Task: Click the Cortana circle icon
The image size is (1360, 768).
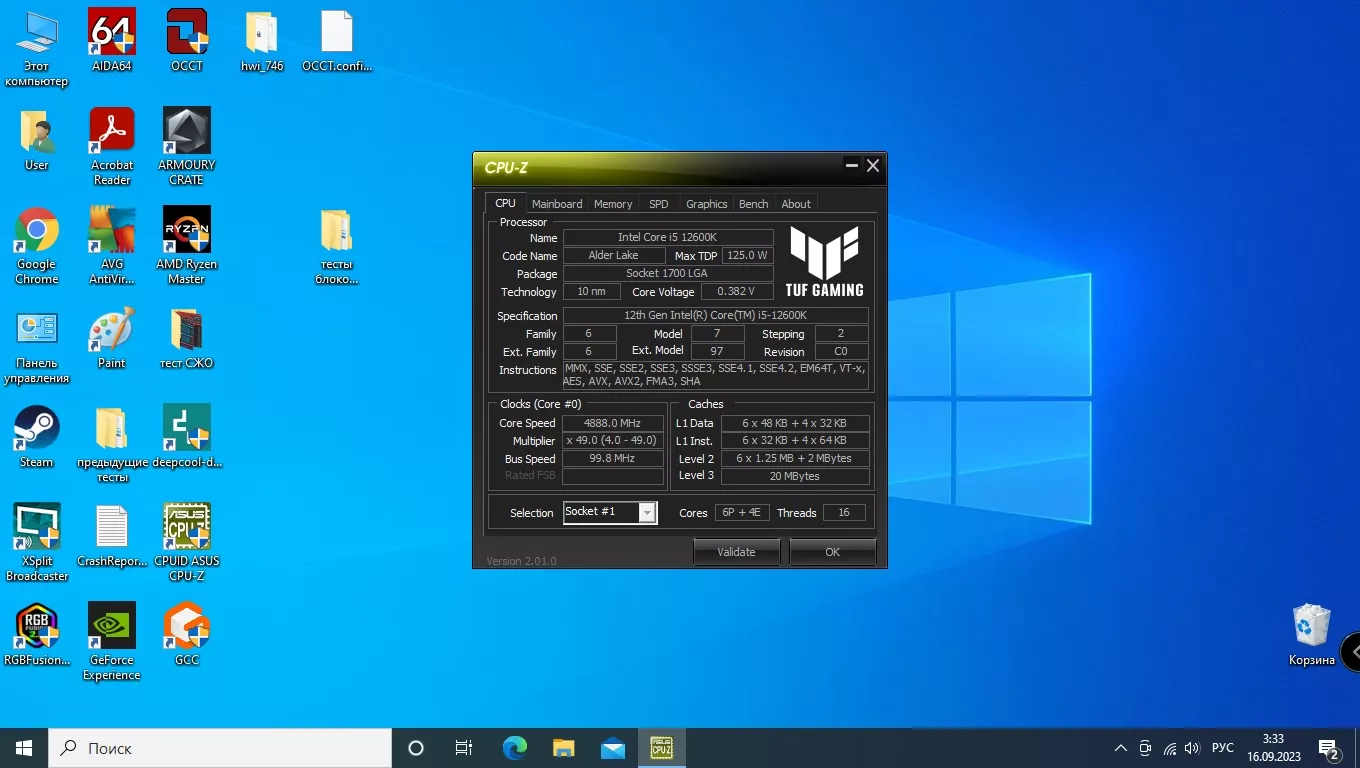Action: pyautogui.click(x=416, y=748)
